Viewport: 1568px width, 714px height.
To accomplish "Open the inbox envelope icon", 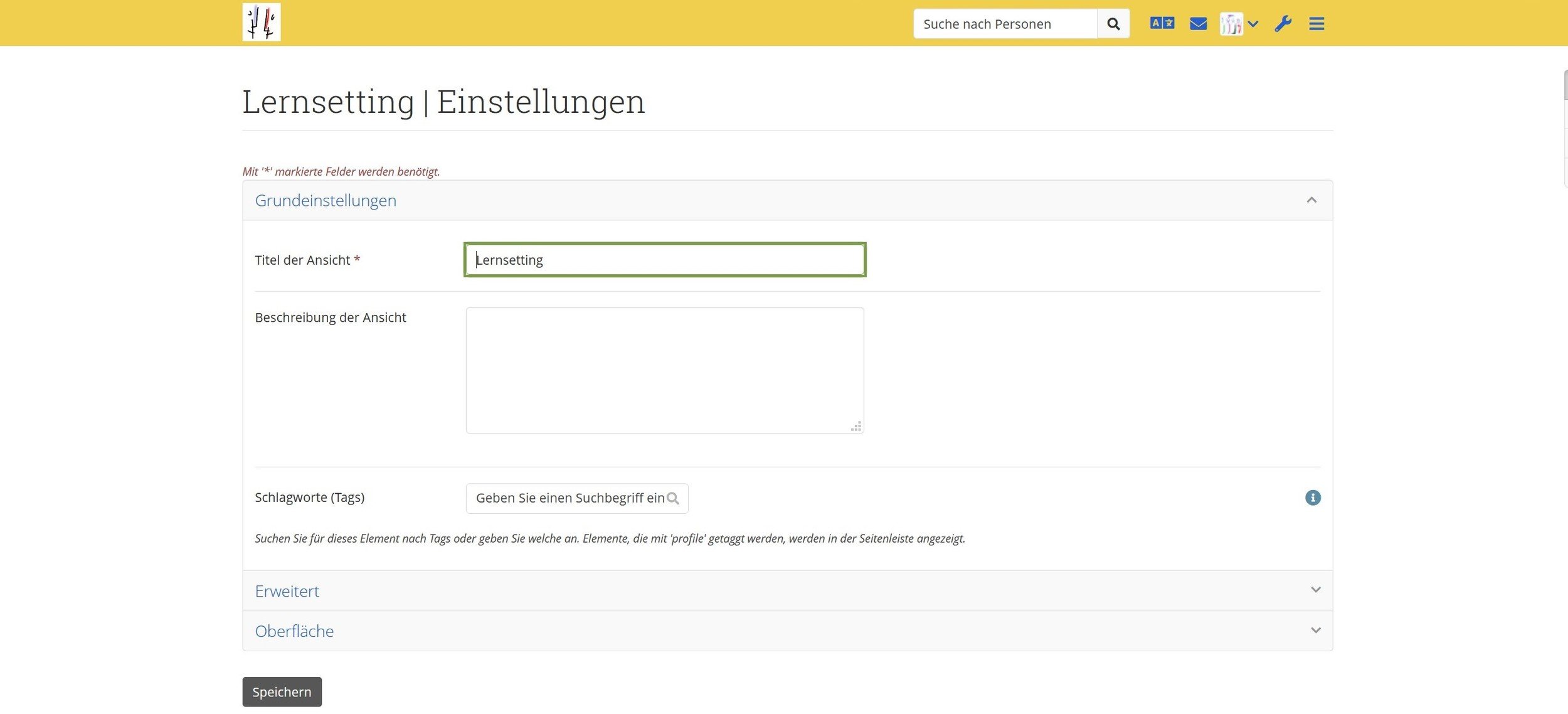I will (1198, 24).
